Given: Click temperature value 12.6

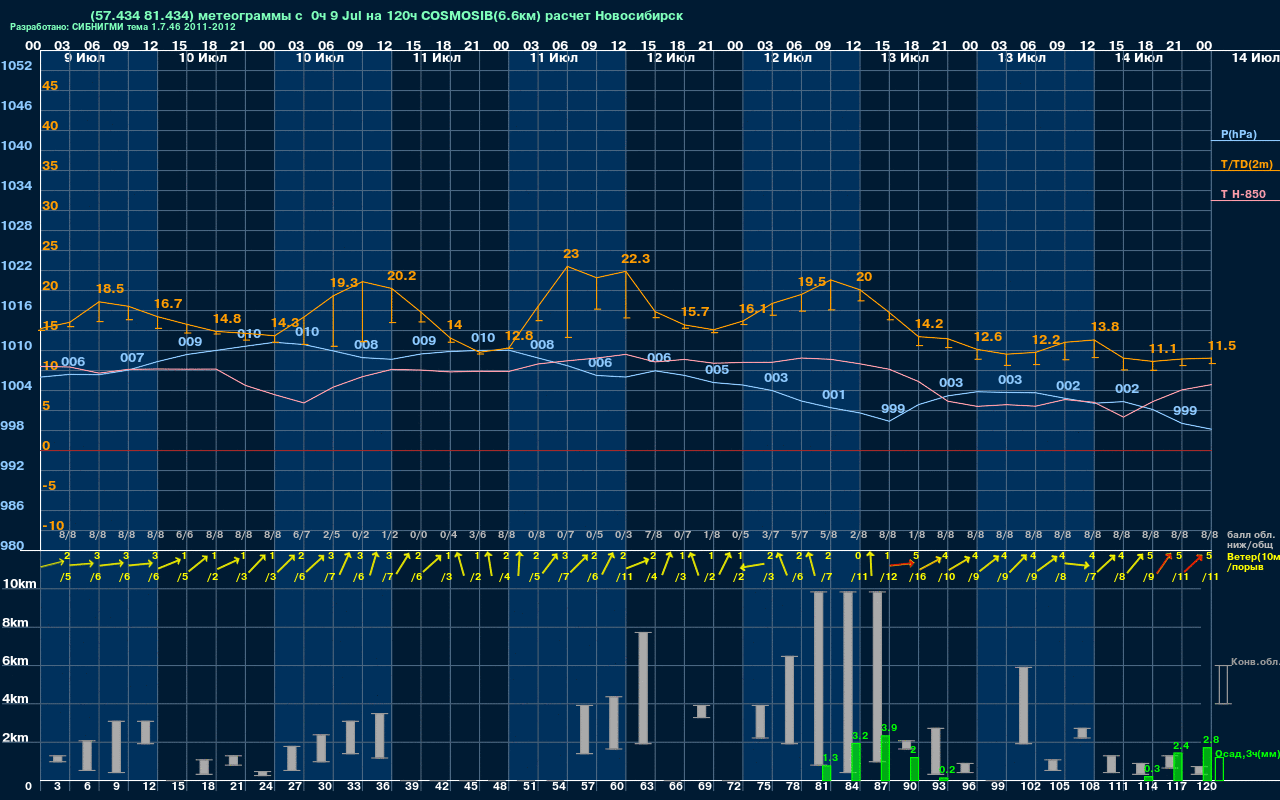Looking at the screenshot, I should pyautogui.click(x=988, y=336).
